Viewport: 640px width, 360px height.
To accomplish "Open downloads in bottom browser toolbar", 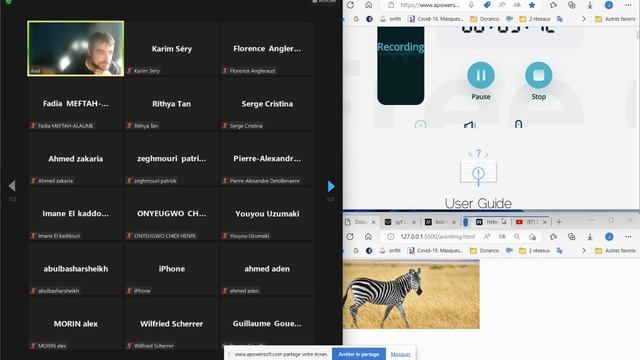I will coord(590,236).
